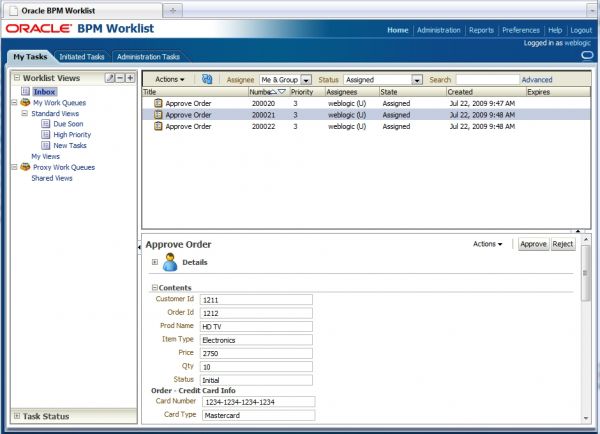600x434 pixels.
Task: Click task icon for order 200021
Action: coord(158,114)
